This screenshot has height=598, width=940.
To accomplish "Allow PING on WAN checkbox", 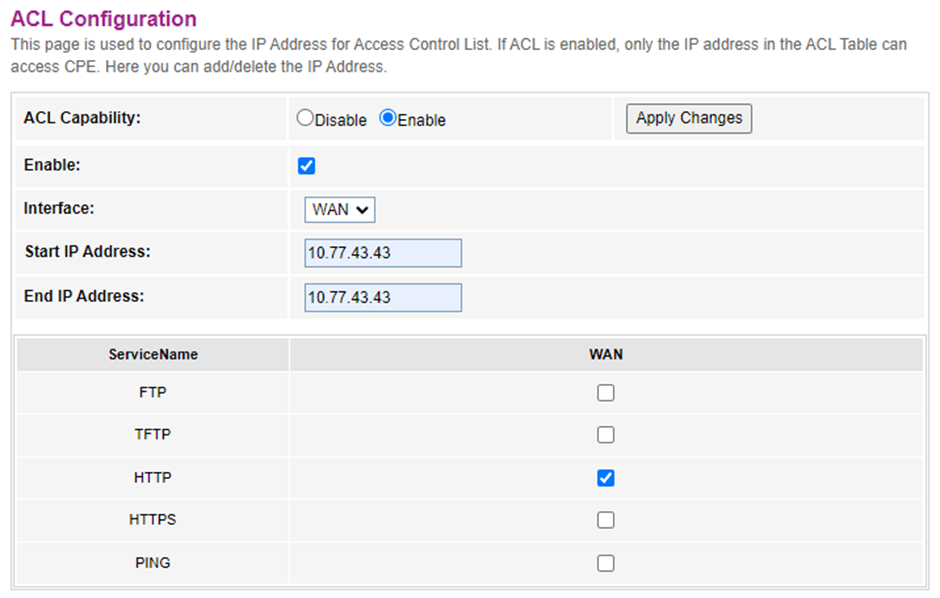I will (x=605, y=563).
